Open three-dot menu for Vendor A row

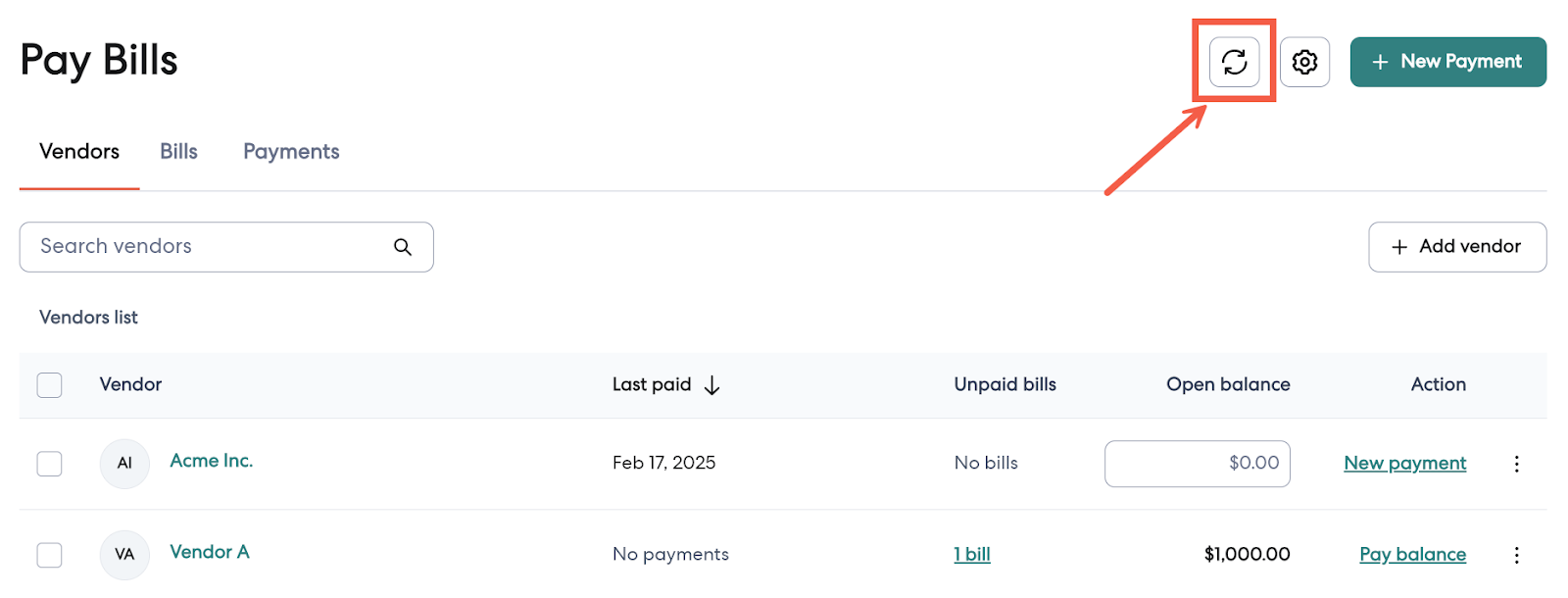point(1516,555)
